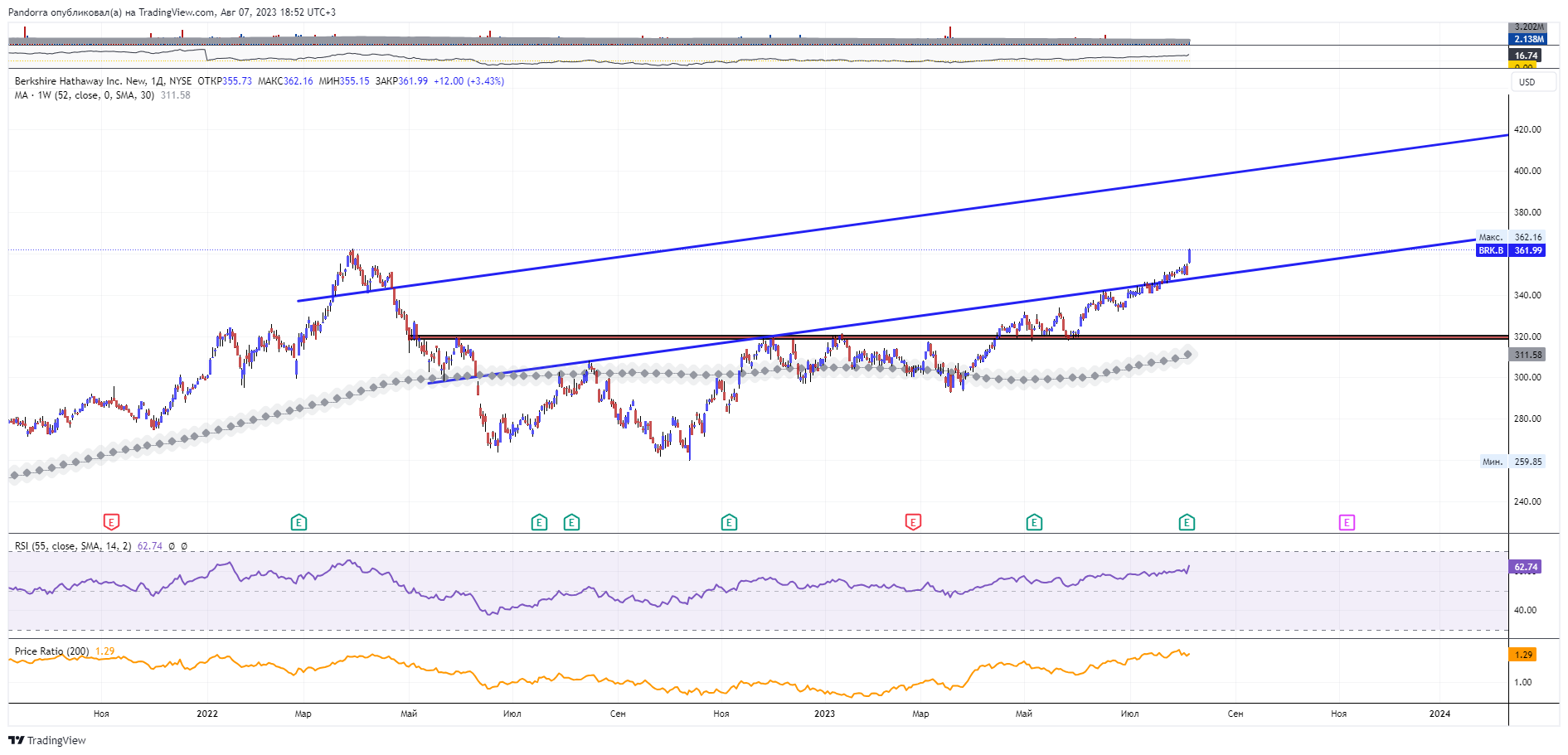
Task: Click the gray 311.58 moving average label
Action: 1527,355
